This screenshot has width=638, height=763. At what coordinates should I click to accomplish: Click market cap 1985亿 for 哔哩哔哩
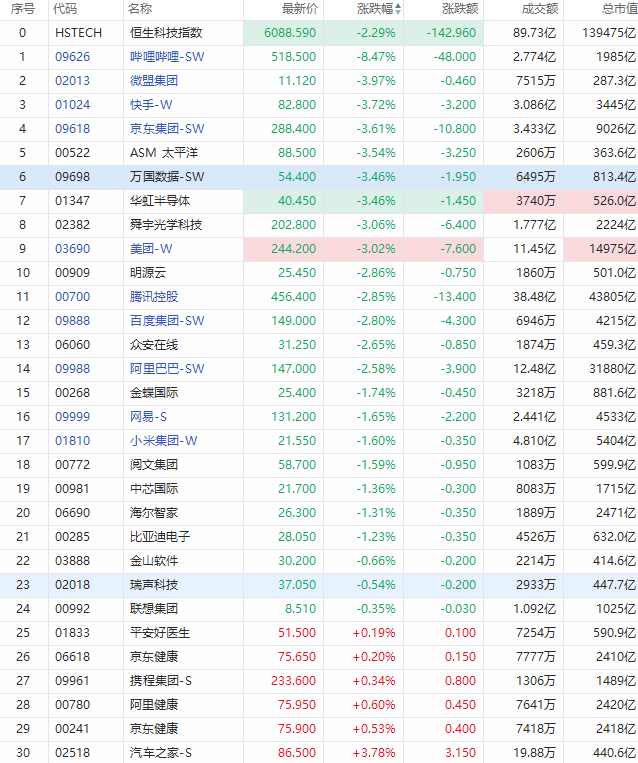pos(616,57)
